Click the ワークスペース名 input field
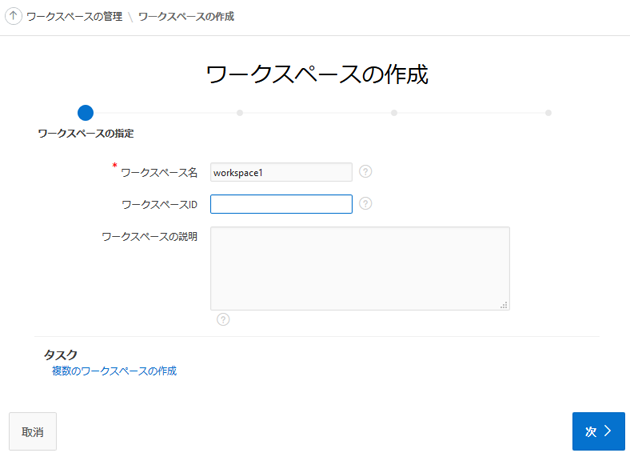The height and width of the screenshot is (461, 630). pyautogui.click(x=281, y=172)
